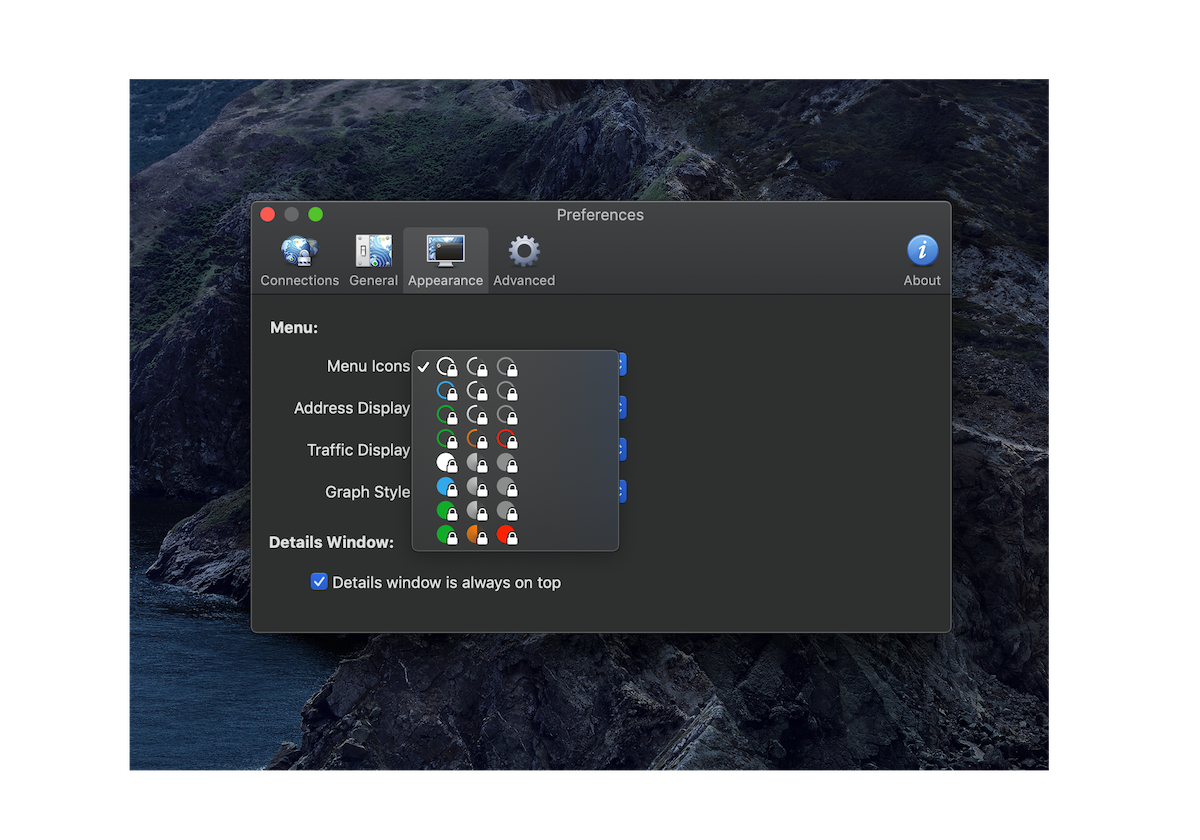1200x840 pixels.
Task: Expand the Address Display dropdown
Action: tap(621, 408)
